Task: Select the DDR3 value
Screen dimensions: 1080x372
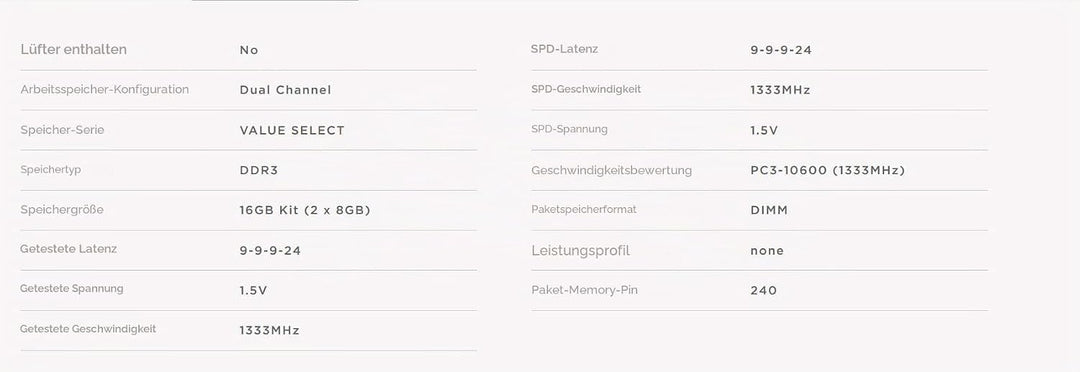Action: pos(259,170)
